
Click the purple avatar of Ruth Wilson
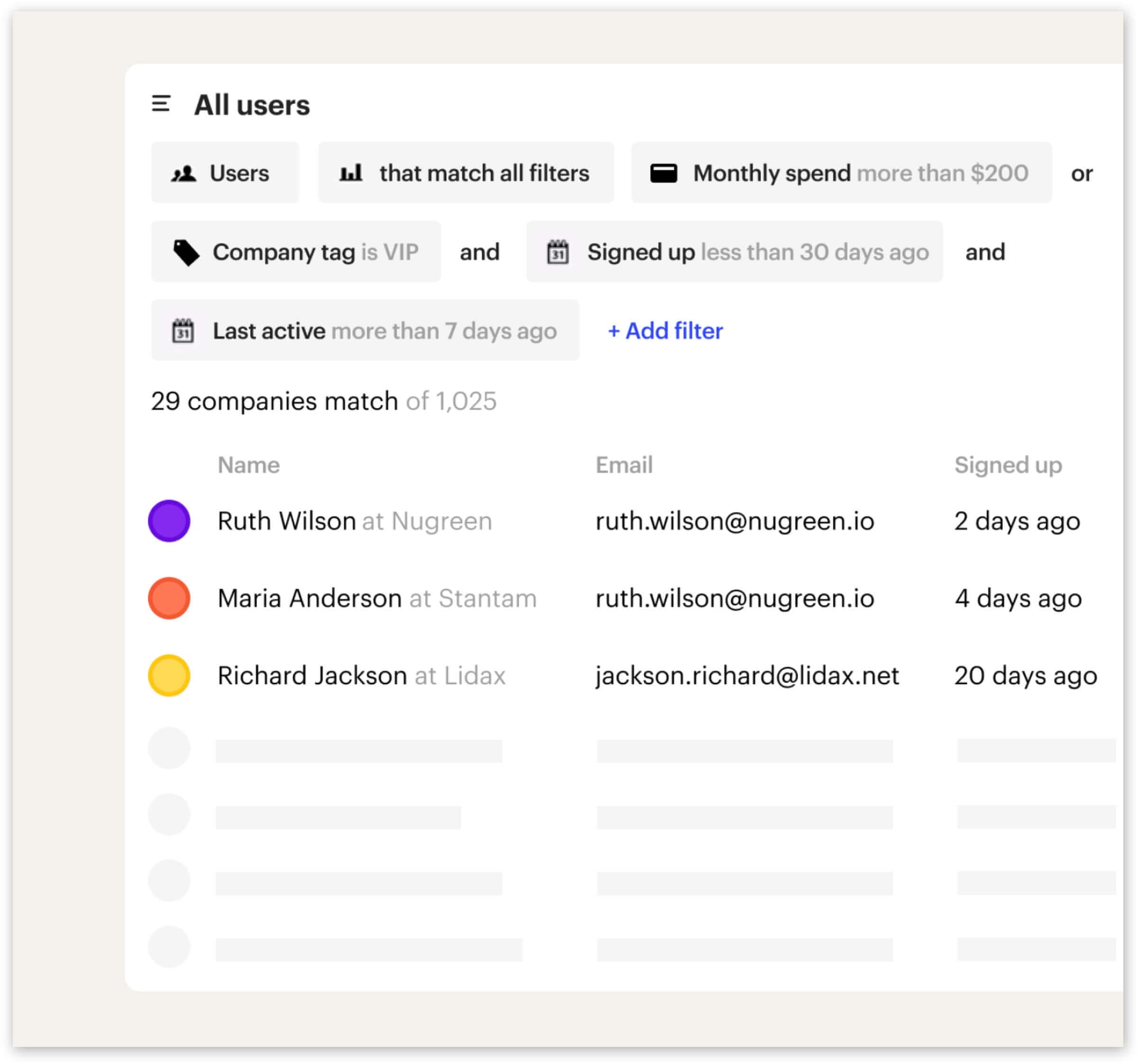pyautogui.click(x=169, y=521)
